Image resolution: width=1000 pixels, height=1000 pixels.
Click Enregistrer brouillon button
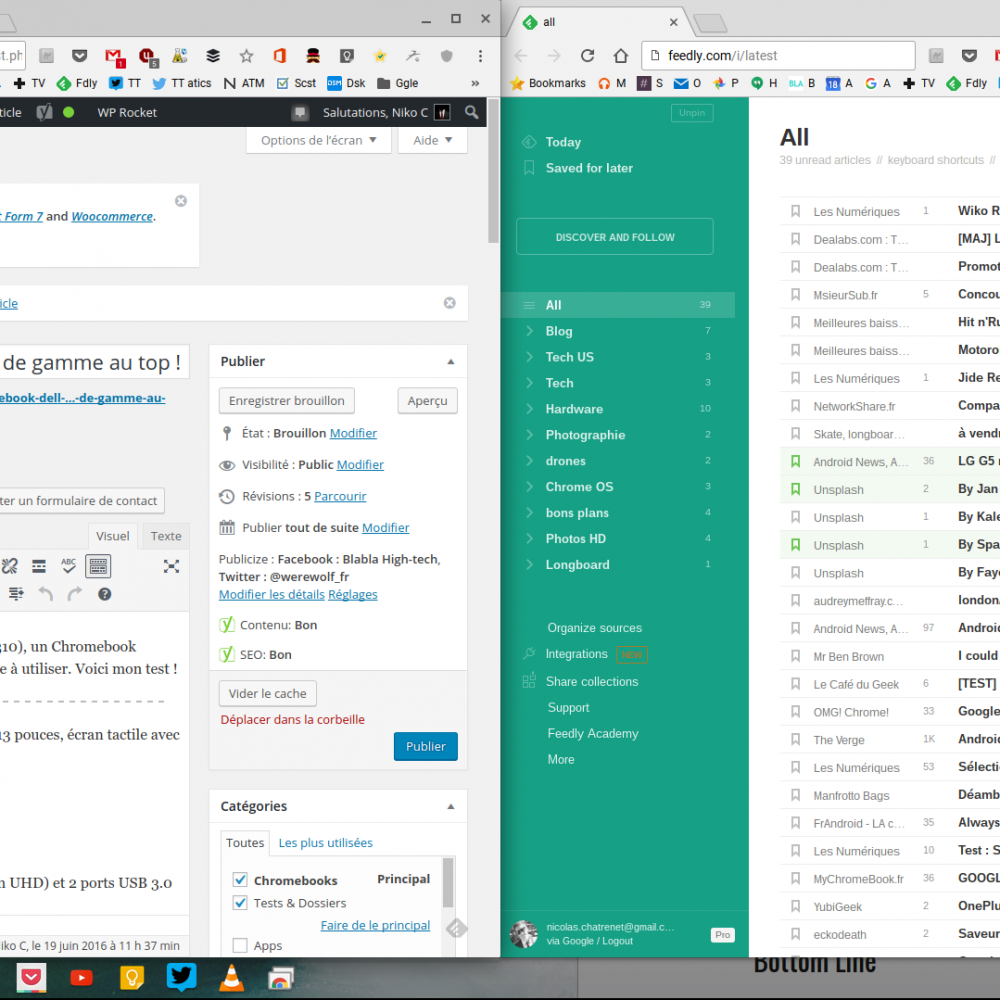tap(286, 401)
